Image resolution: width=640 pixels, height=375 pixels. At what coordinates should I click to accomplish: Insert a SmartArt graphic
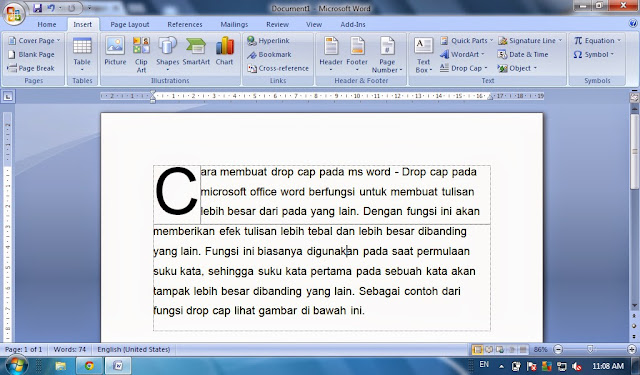(x=196, y=51)
